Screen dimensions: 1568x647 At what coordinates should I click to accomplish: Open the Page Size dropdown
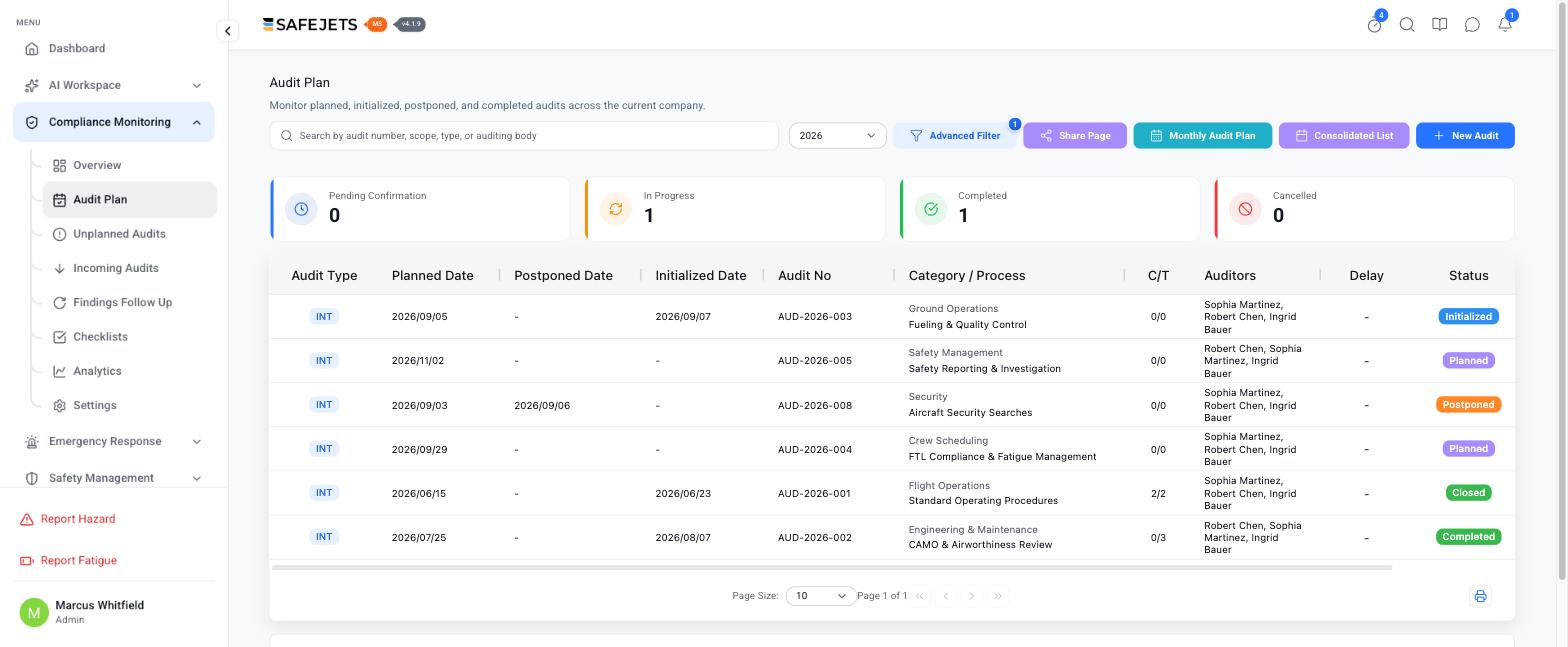point(820,596)
